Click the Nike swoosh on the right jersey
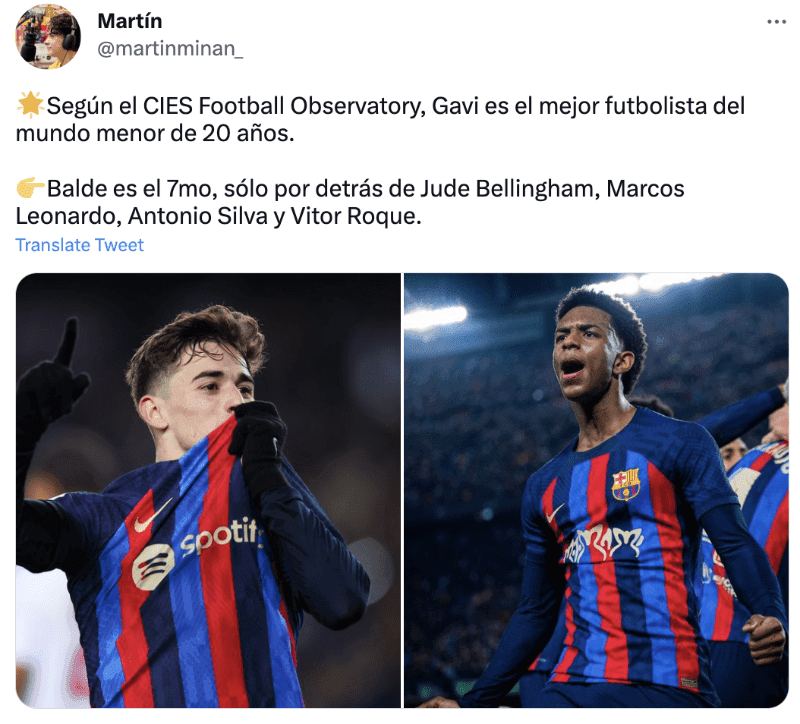The height and width of the screenshot is (724, 800). [x=555, y=513]
